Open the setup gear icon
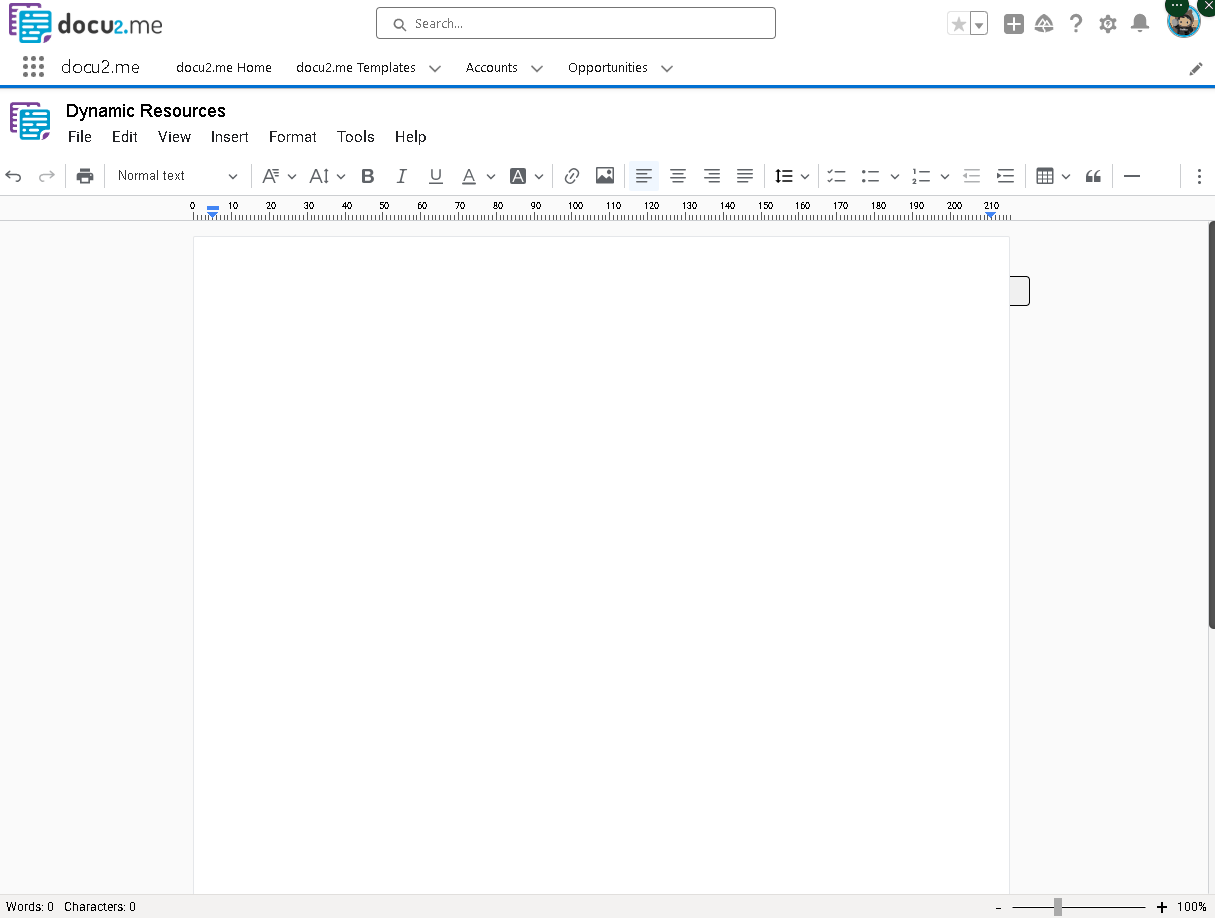Viewport: 1215px width, 918px height. click(1108, 24)
